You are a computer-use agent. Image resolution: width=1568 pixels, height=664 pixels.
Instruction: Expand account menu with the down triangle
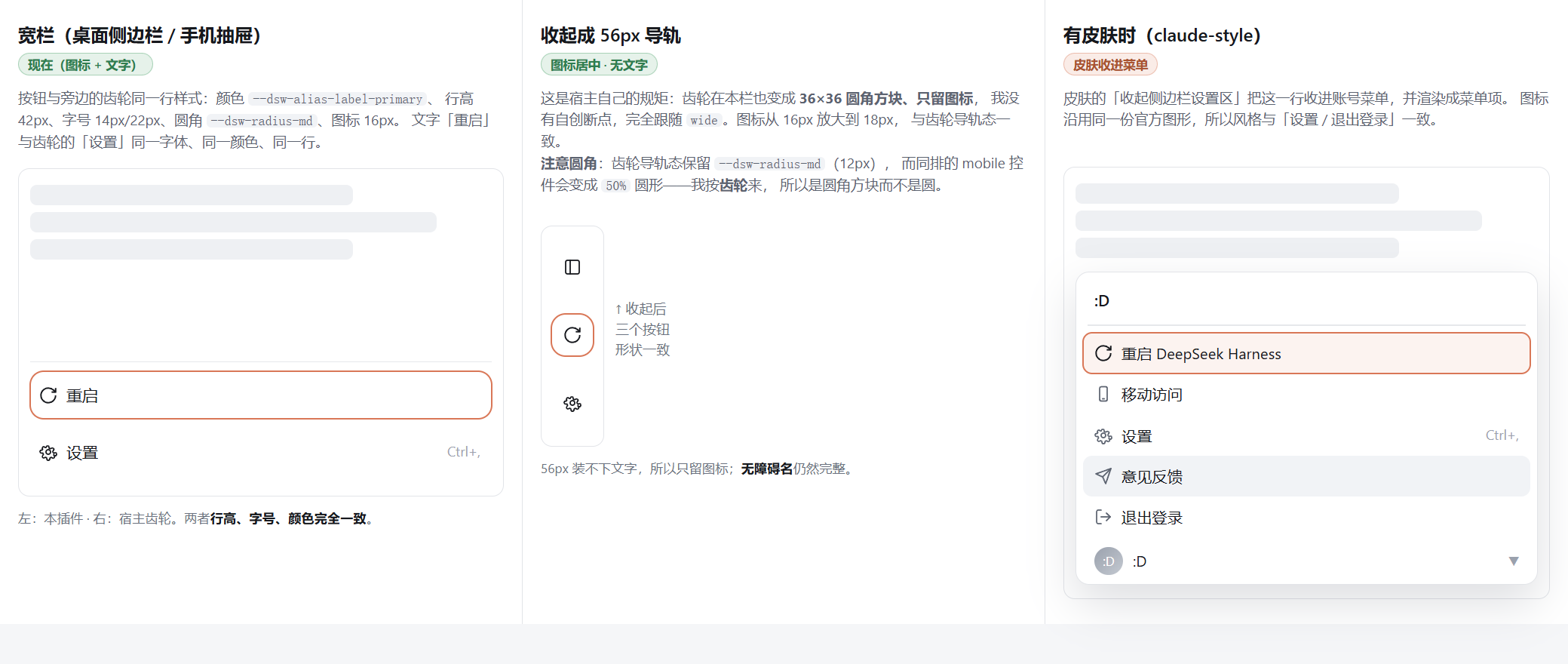point(1513,561)
